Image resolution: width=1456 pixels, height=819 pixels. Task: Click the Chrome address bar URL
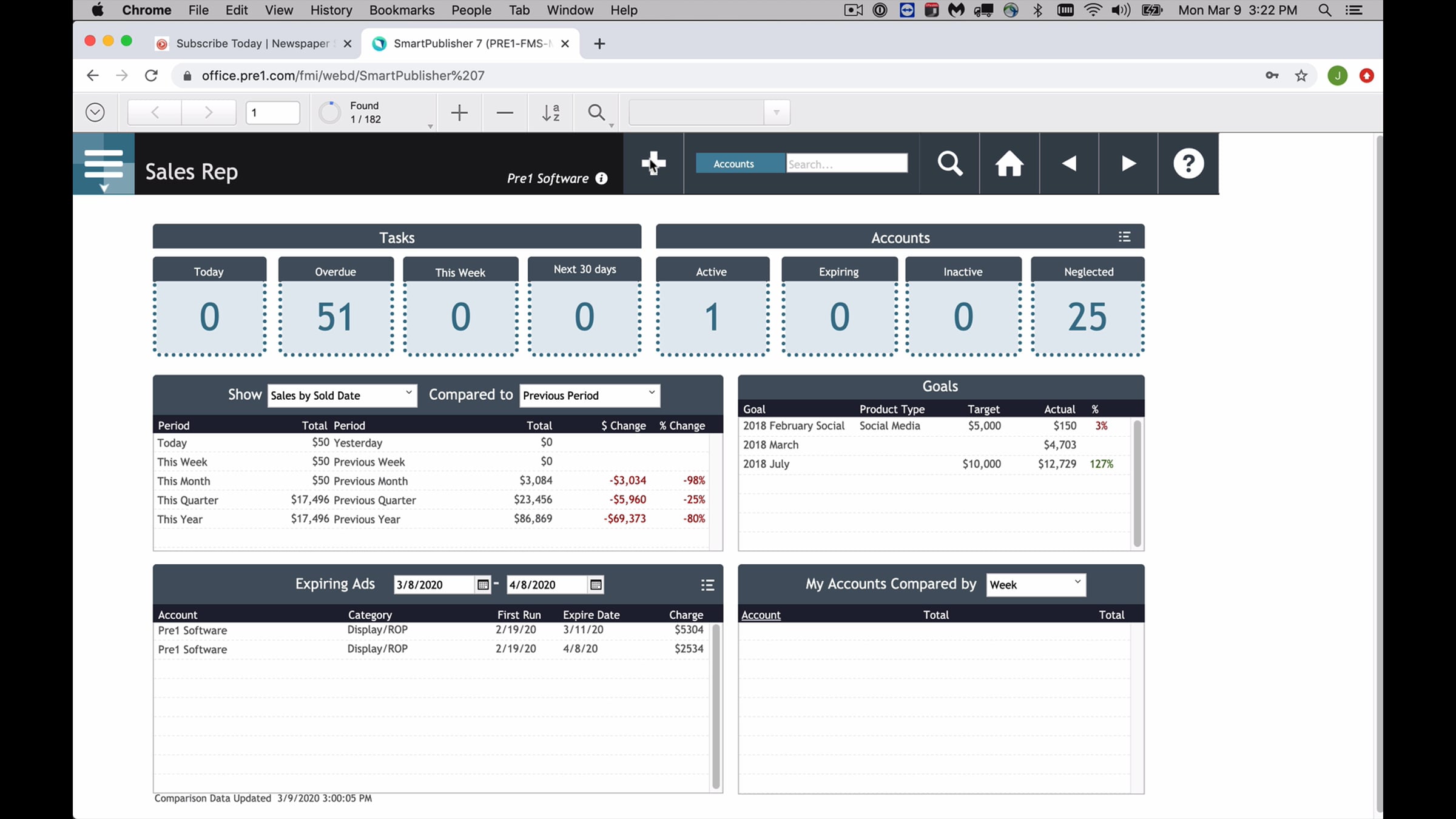pyautogui.click(x=343, y=76)
